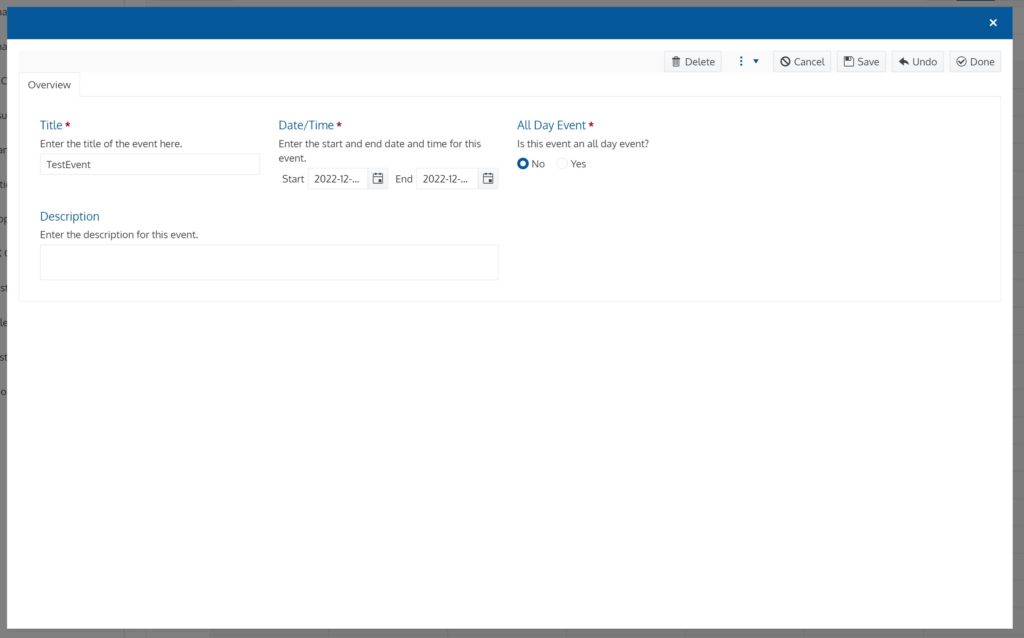This screenshot has width=1024, height=638.
Task: Finish editing with Done
Action: pos(975,61)
